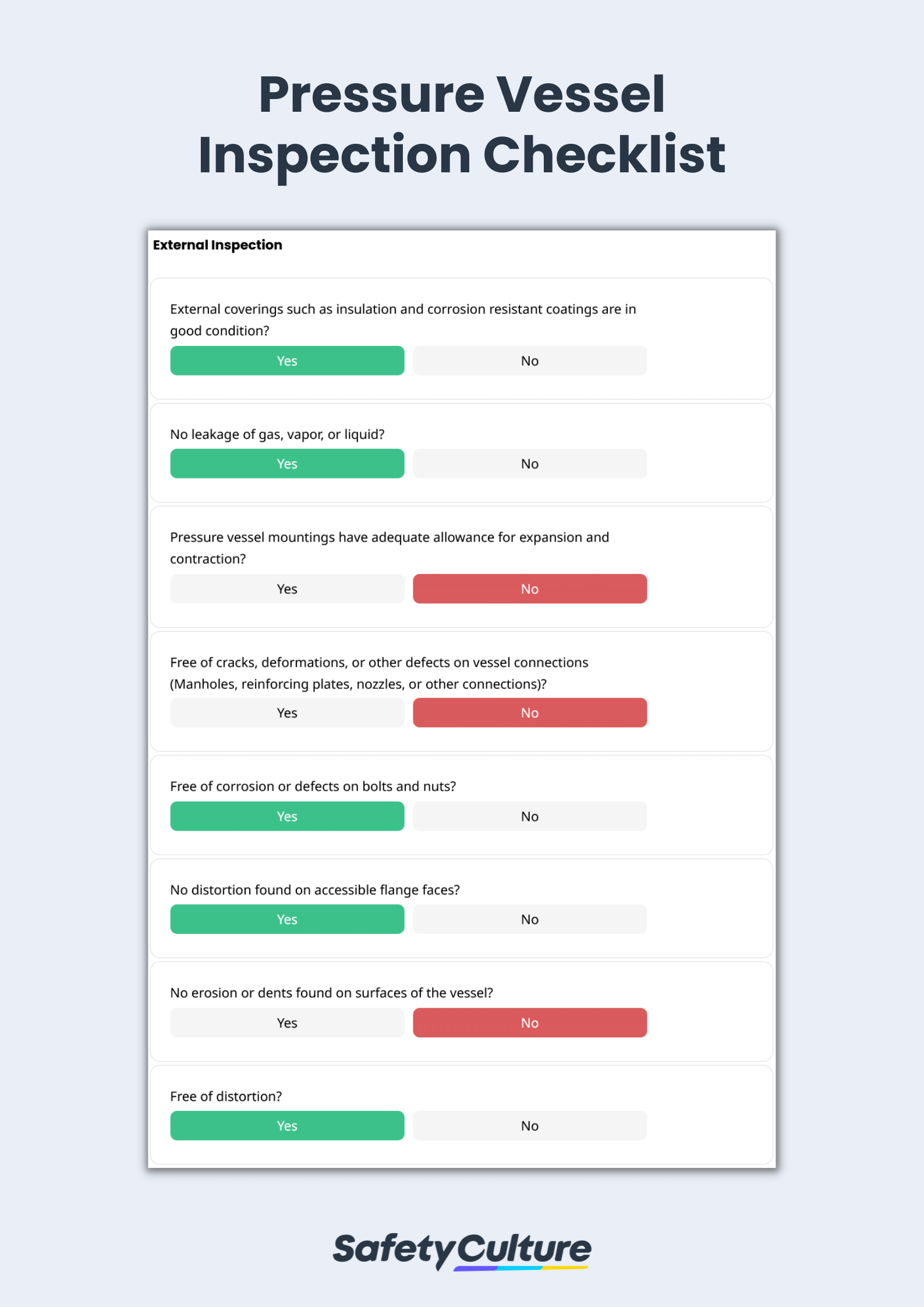Click the Pressure Vessel Inspection Checklist title
Viewport: 924px width, 1307px height.
click(462, 124)
